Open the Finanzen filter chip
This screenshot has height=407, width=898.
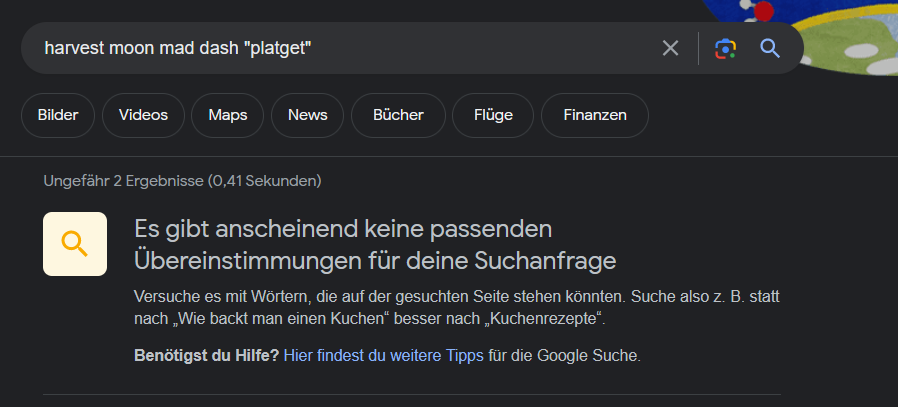click(594, 116)
